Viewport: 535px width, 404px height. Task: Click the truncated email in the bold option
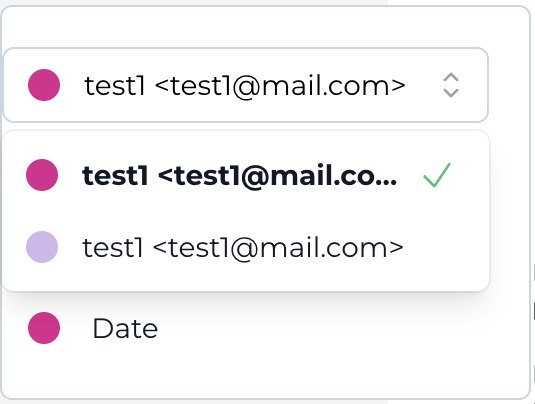point(277,177)
